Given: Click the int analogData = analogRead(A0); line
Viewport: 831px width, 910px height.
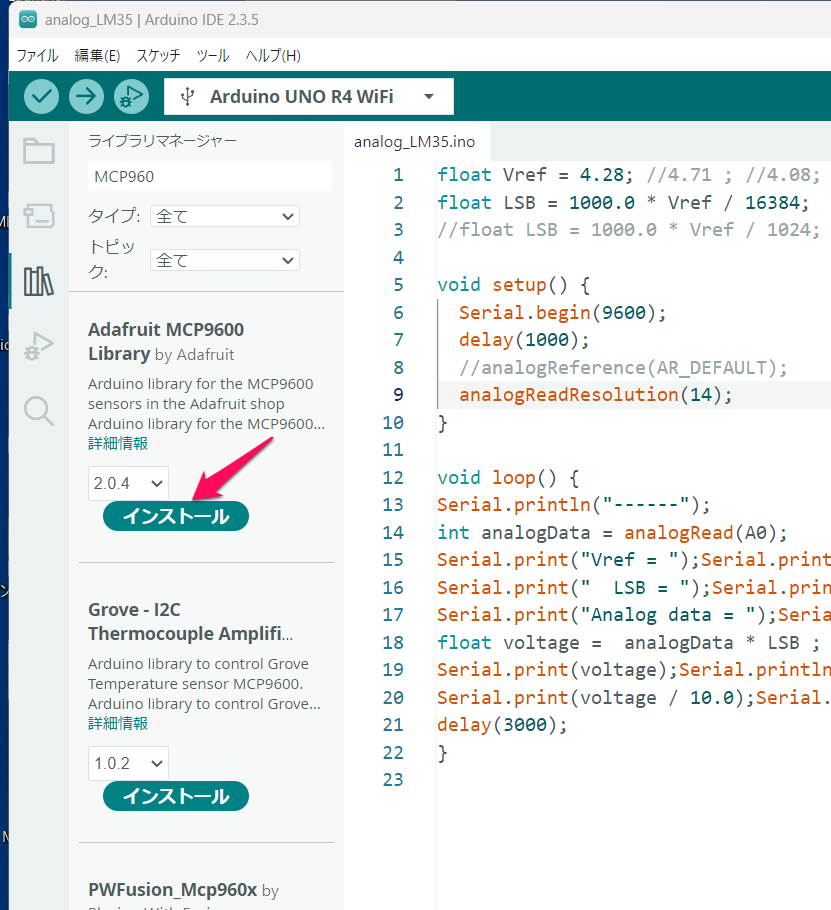Looking at the screenshot, I should coord(612,532).
